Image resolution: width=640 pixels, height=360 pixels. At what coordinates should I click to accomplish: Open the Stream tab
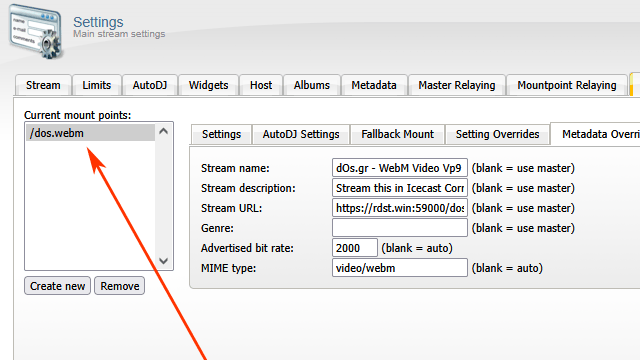point(43,85)
